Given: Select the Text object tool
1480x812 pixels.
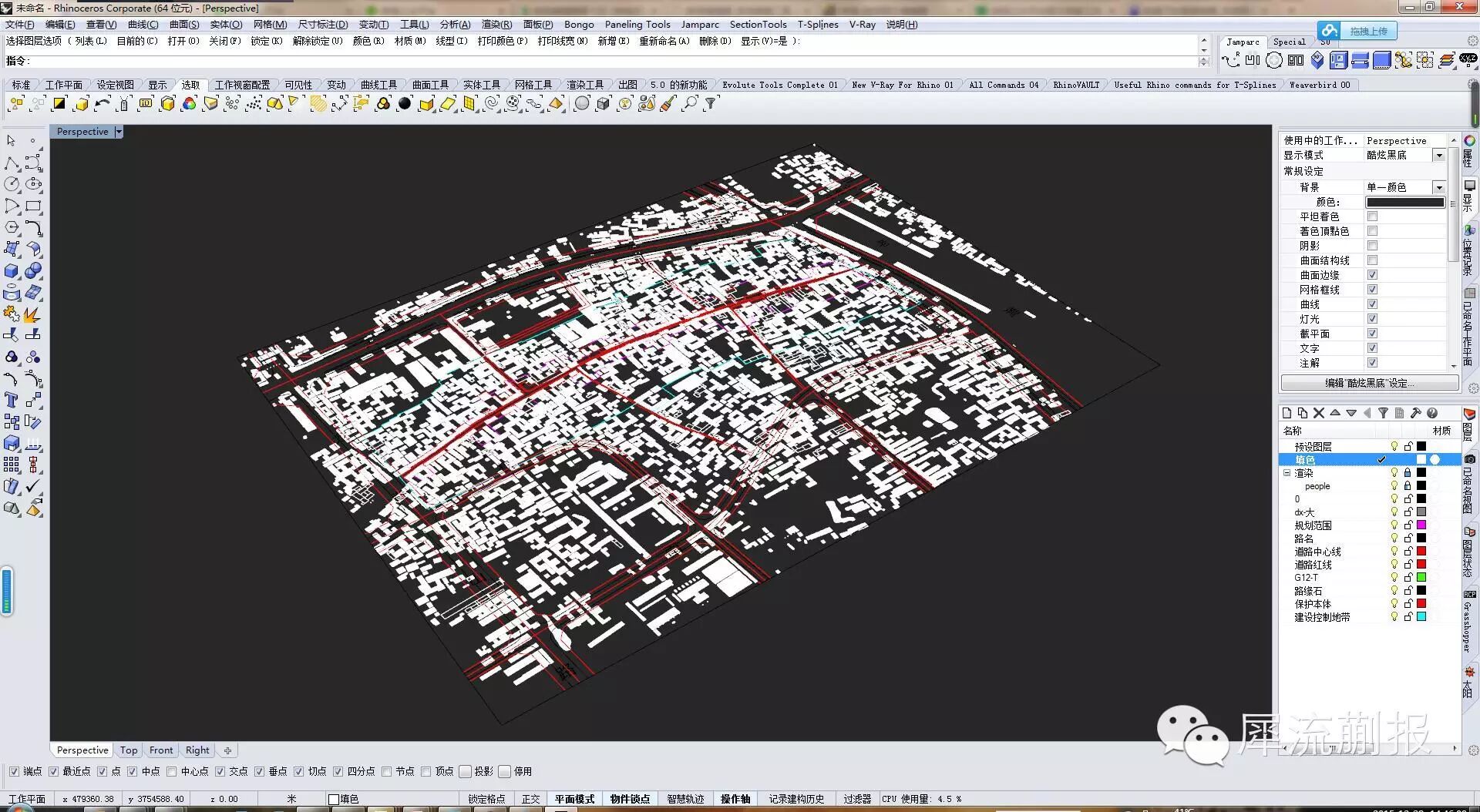Looking at the screenshot, I should pyautogui.click(x=12, y=400).
